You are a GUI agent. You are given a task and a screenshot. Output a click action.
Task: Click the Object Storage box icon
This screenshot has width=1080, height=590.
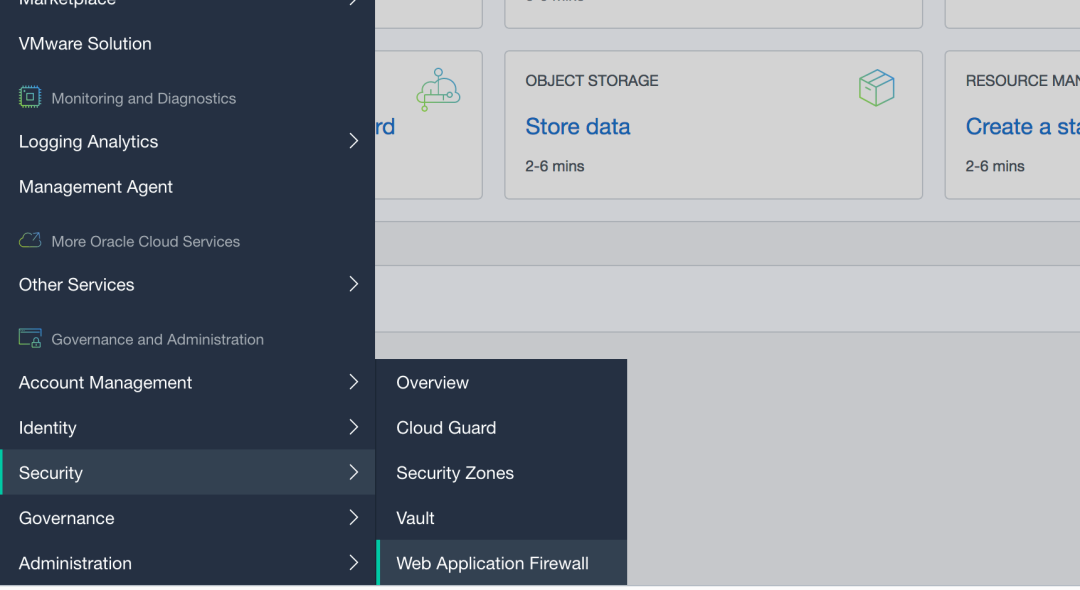tap(876, 88)
